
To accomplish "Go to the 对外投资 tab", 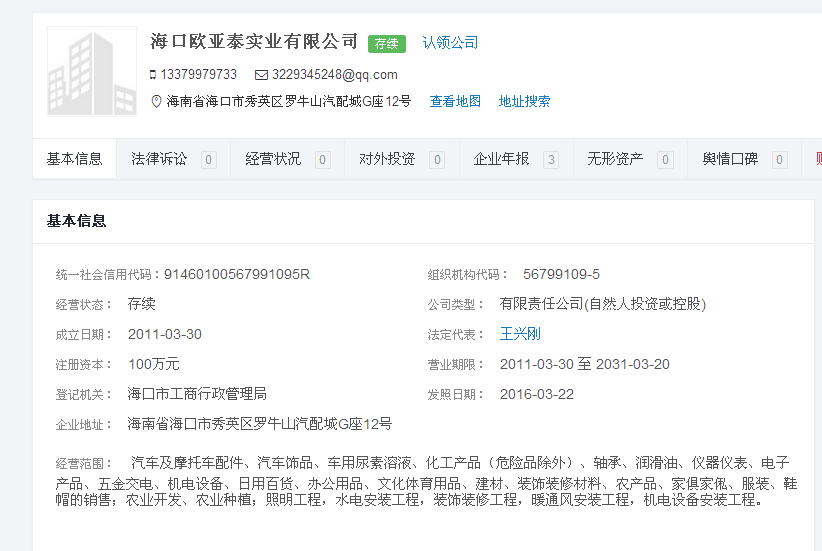I will click(388, 159).
